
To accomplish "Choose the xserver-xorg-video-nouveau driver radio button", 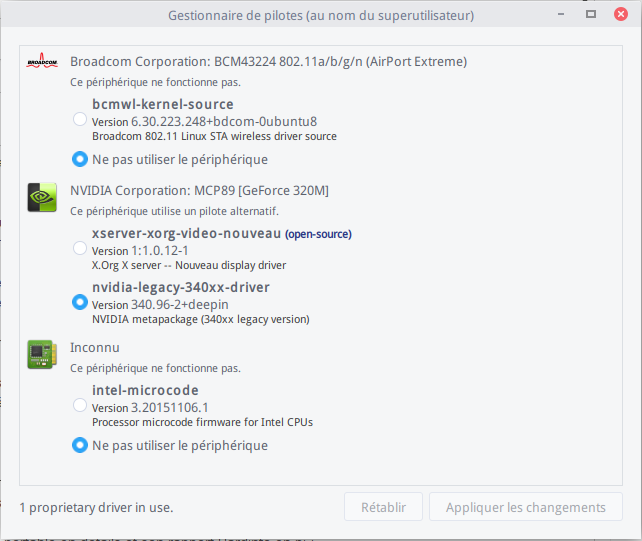I will pyautogui.click(x=80, y=248).
